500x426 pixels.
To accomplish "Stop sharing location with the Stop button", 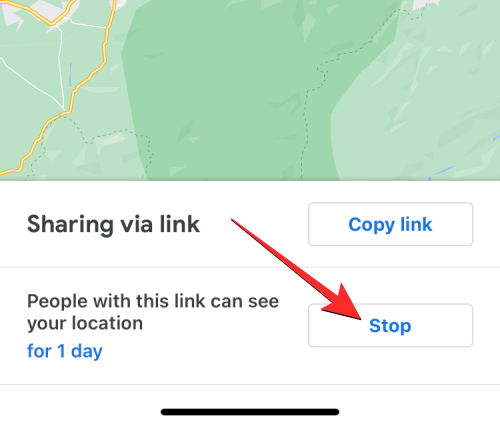I will (x=390, y=325).
